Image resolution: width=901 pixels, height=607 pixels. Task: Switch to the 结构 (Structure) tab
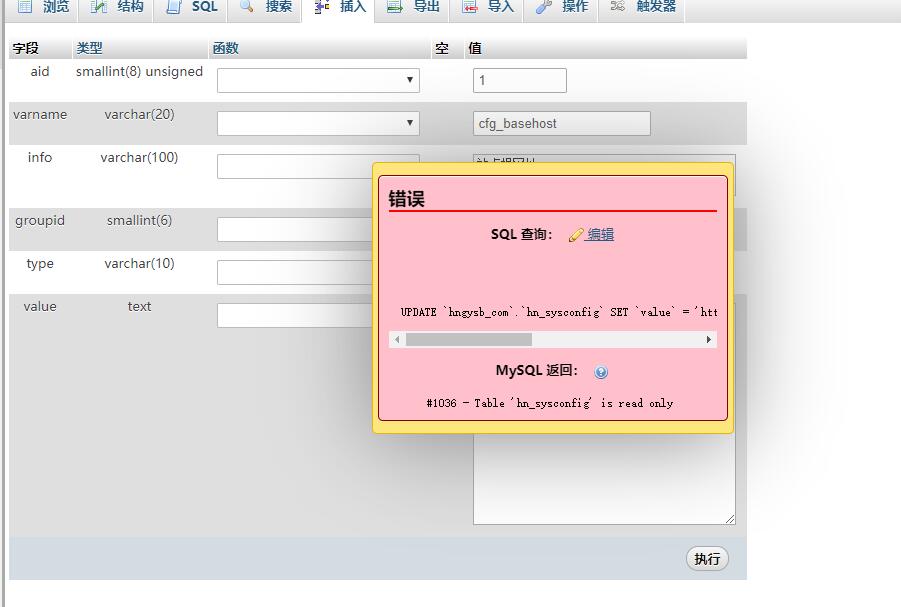point(115,7)
